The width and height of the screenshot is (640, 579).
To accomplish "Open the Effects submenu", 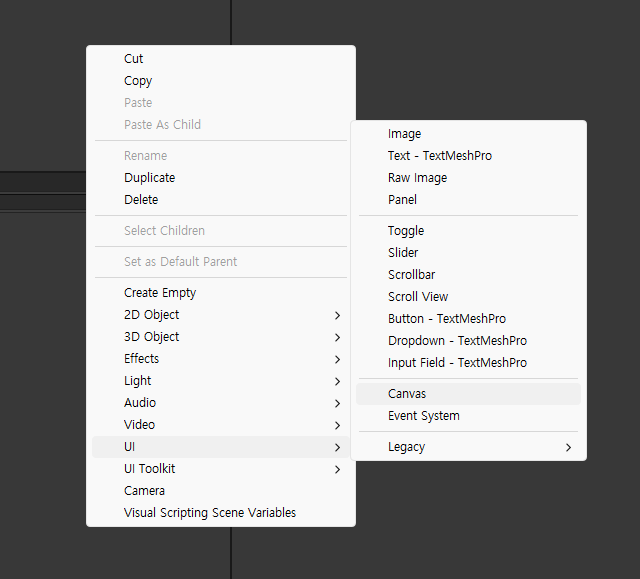I will coord(221,359).
